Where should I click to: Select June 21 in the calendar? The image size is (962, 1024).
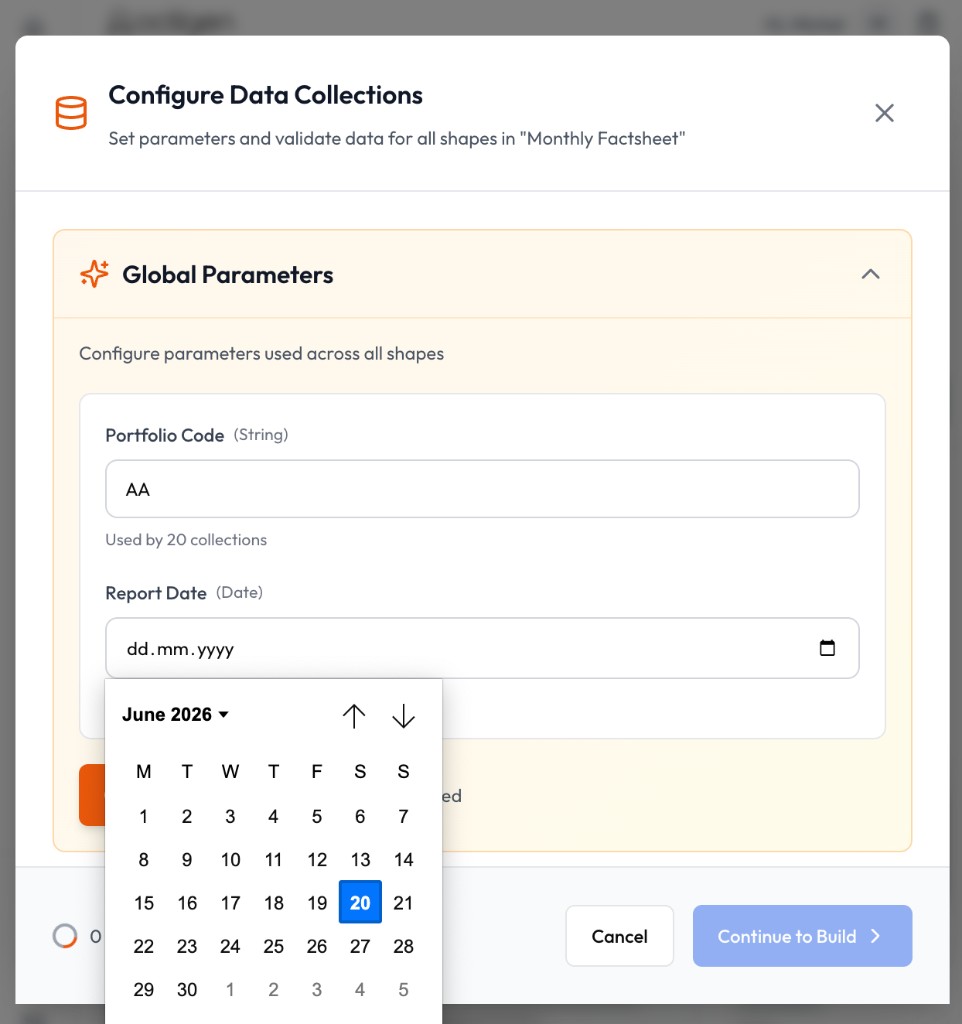(x=404, y=903)
